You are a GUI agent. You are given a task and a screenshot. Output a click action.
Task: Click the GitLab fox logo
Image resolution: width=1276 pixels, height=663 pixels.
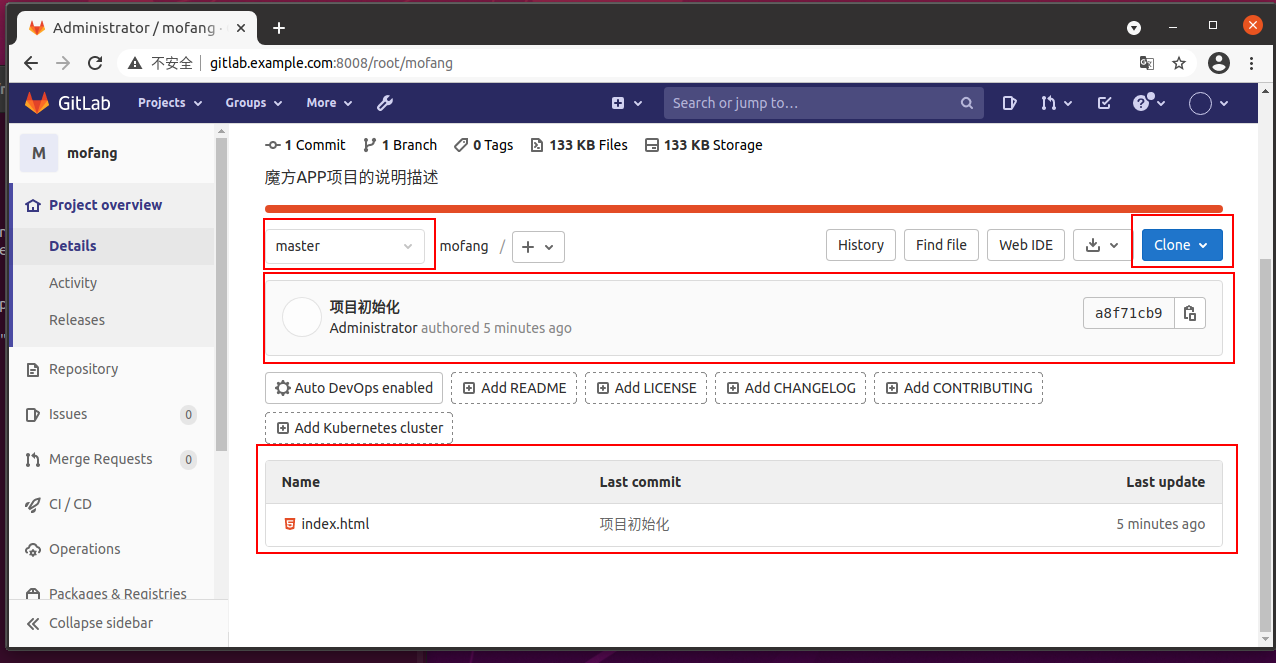click(37, 103)
